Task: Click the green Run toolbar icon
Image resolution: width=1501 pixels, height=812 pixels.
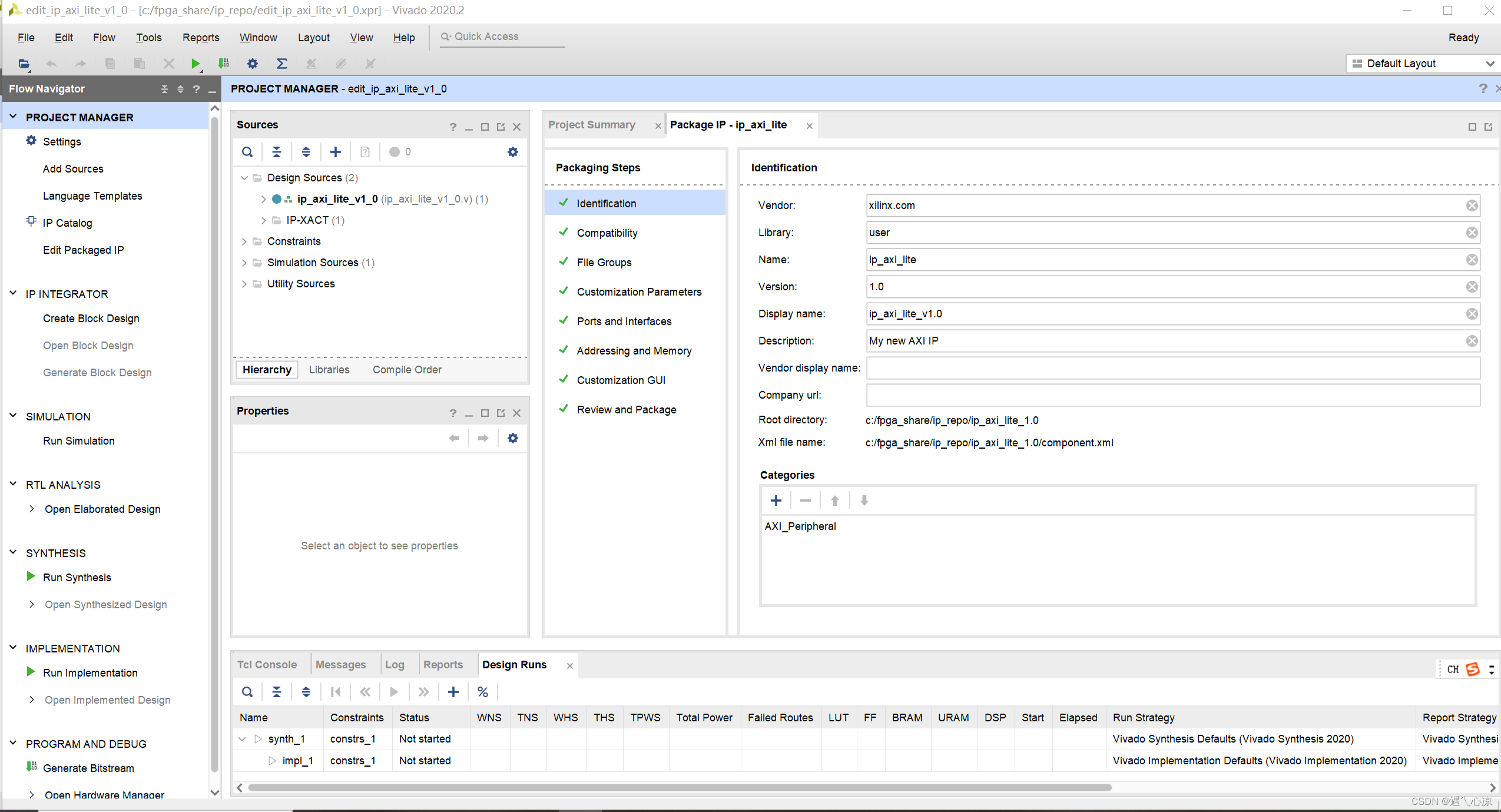Action: [195, 64]
